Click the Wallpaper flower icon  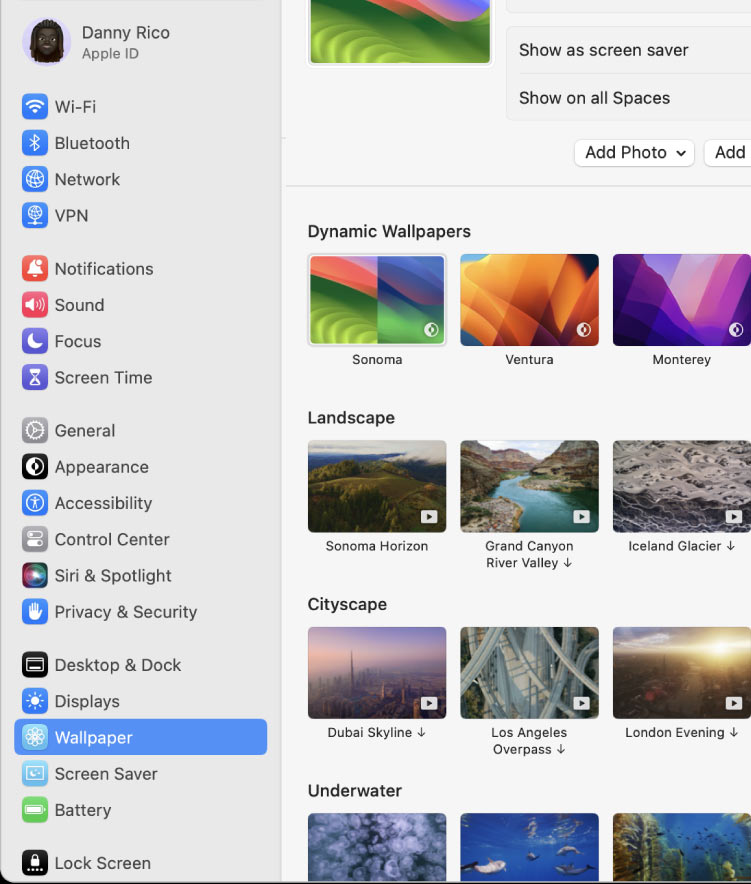35,737
